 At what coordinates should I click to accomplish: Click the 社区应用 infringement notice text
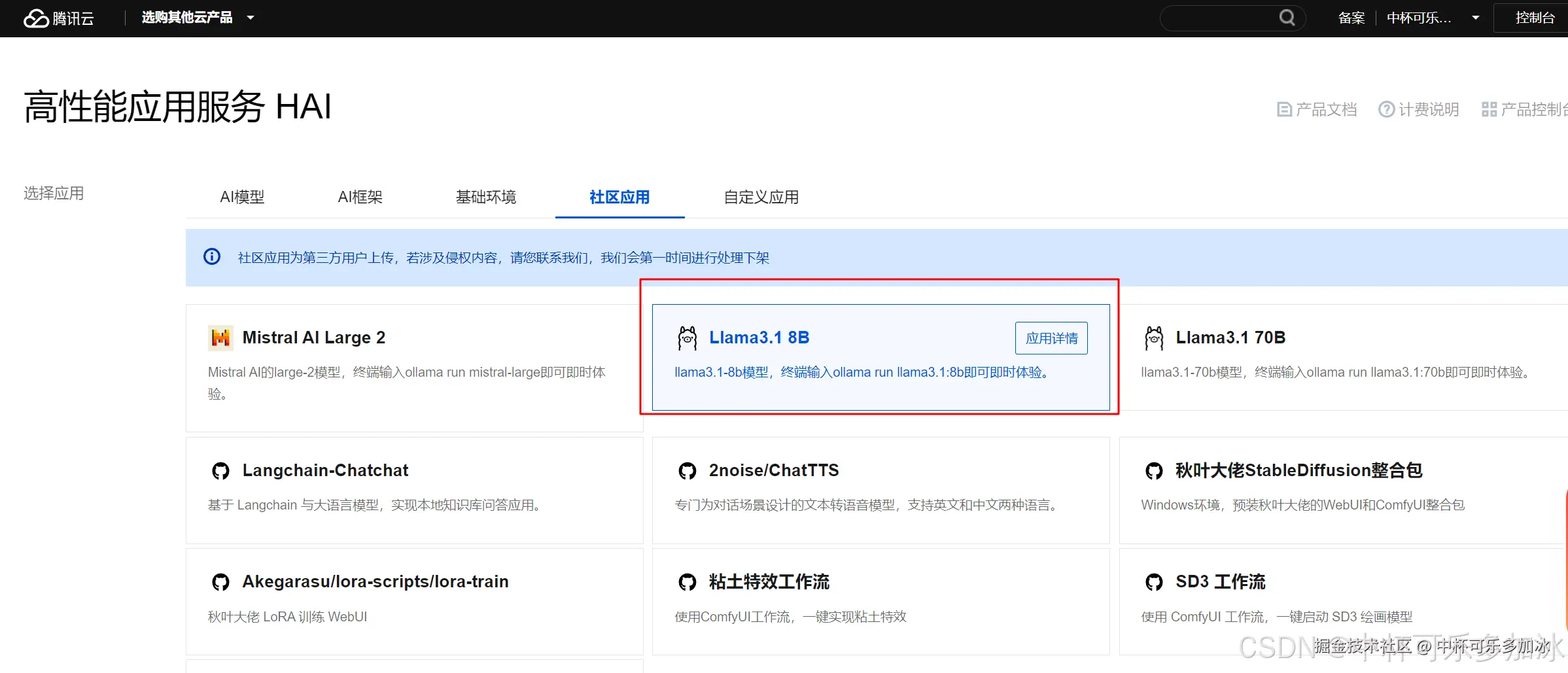[x=504, y=258]
